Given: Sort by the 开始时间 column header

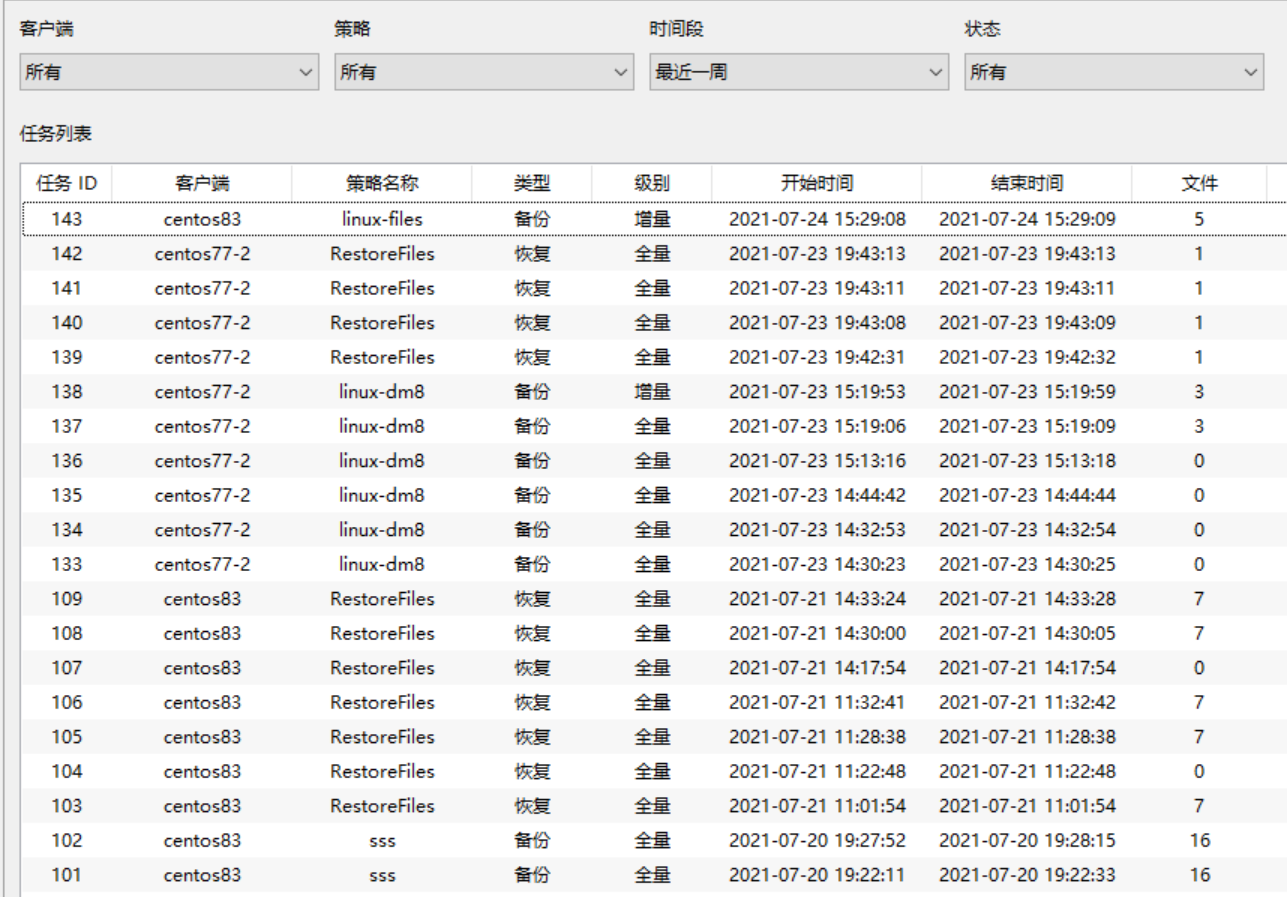Looking at the screenshot, I should [x=817, y=184].
